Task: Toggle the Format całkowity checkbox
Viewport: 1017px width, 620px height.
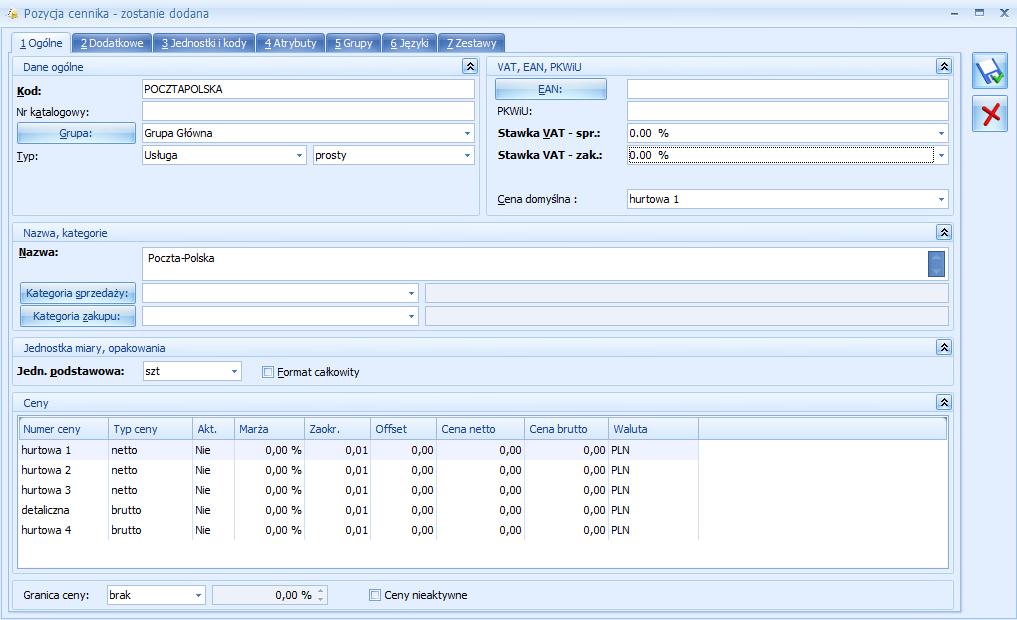Action: point(267,372)
